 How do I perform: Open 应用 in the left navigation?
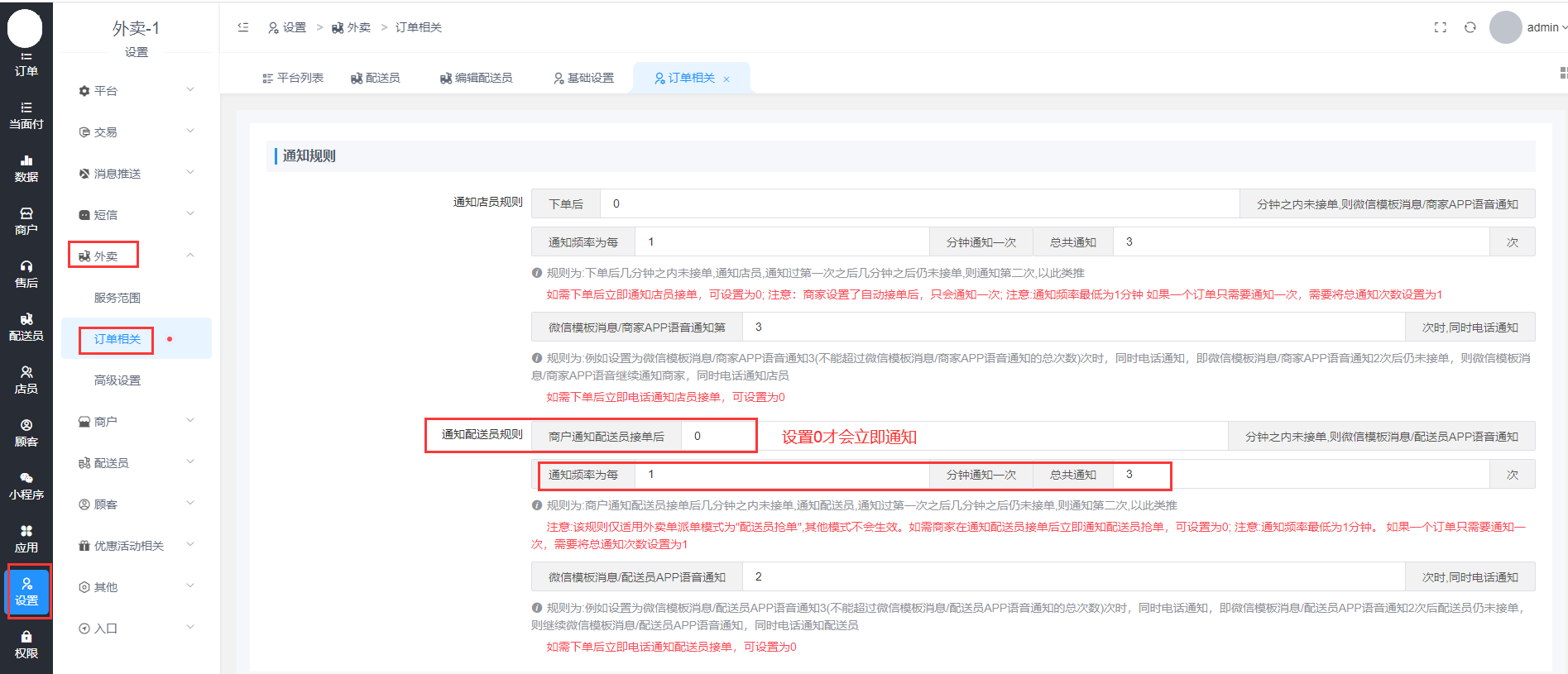click(x=26, y=538)
